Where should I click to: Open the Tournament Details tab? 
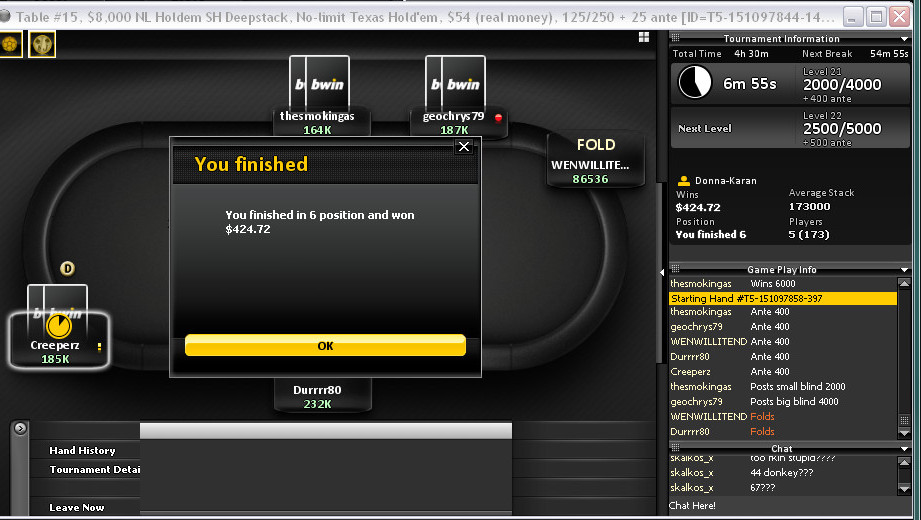coord(95,469)
